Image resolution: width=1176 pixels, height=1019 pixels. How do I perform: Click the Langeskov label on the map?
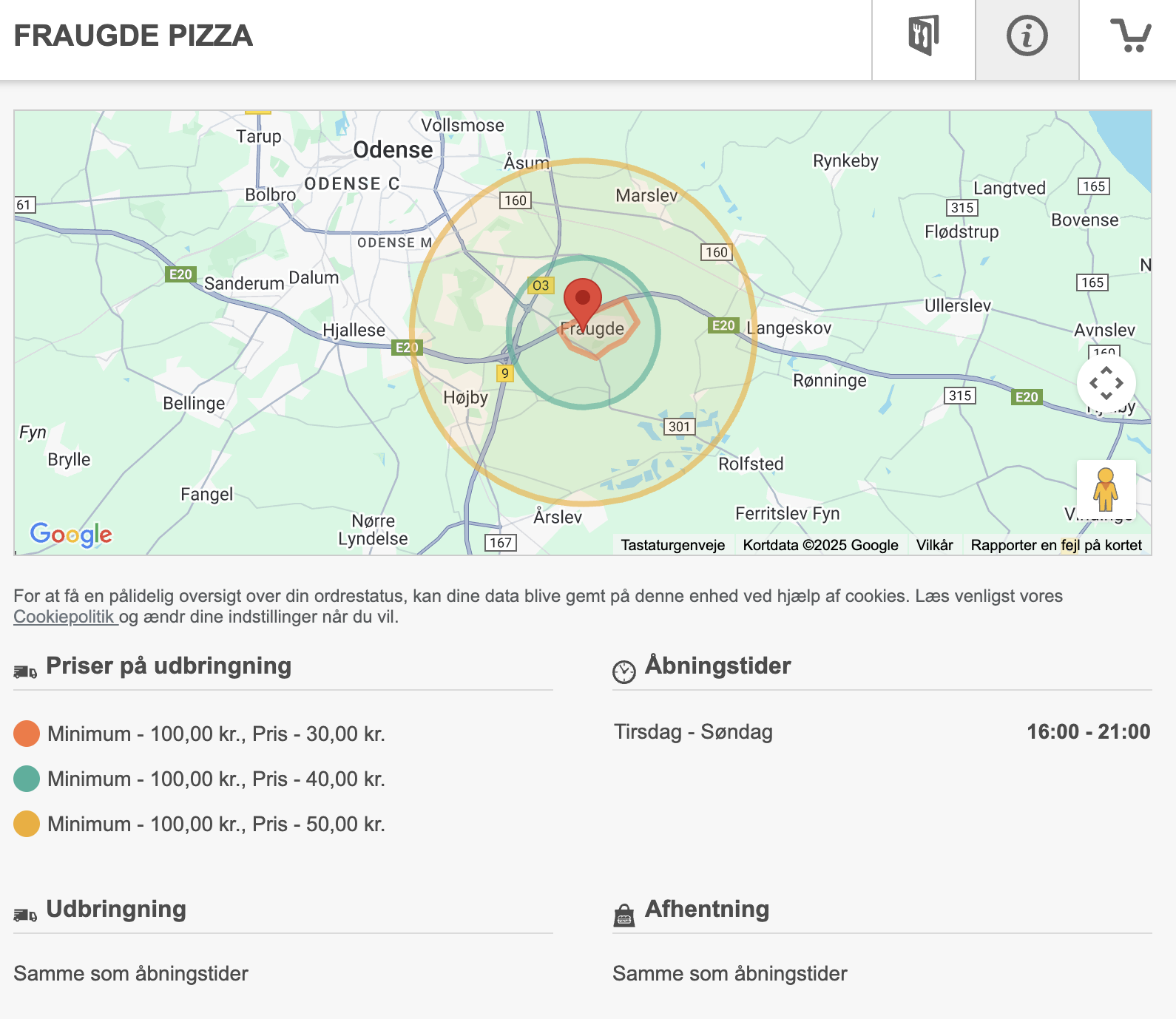coord(789,328)
